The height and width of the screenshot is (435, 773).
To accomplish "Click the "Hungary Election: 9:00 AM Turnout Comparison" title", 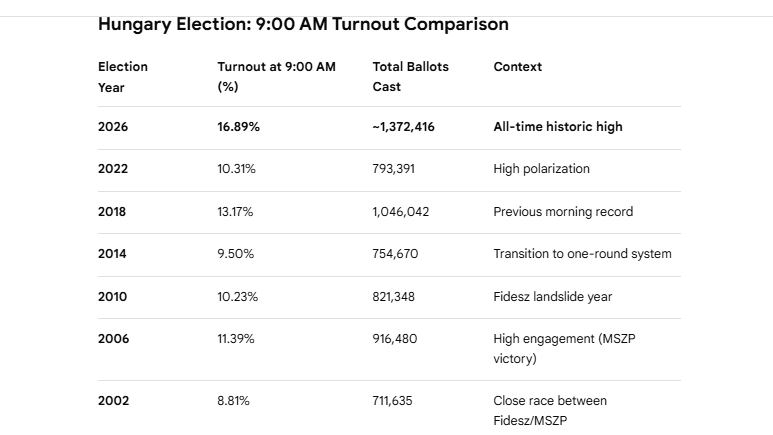I will pyautogui.click(x=303, y=24).
